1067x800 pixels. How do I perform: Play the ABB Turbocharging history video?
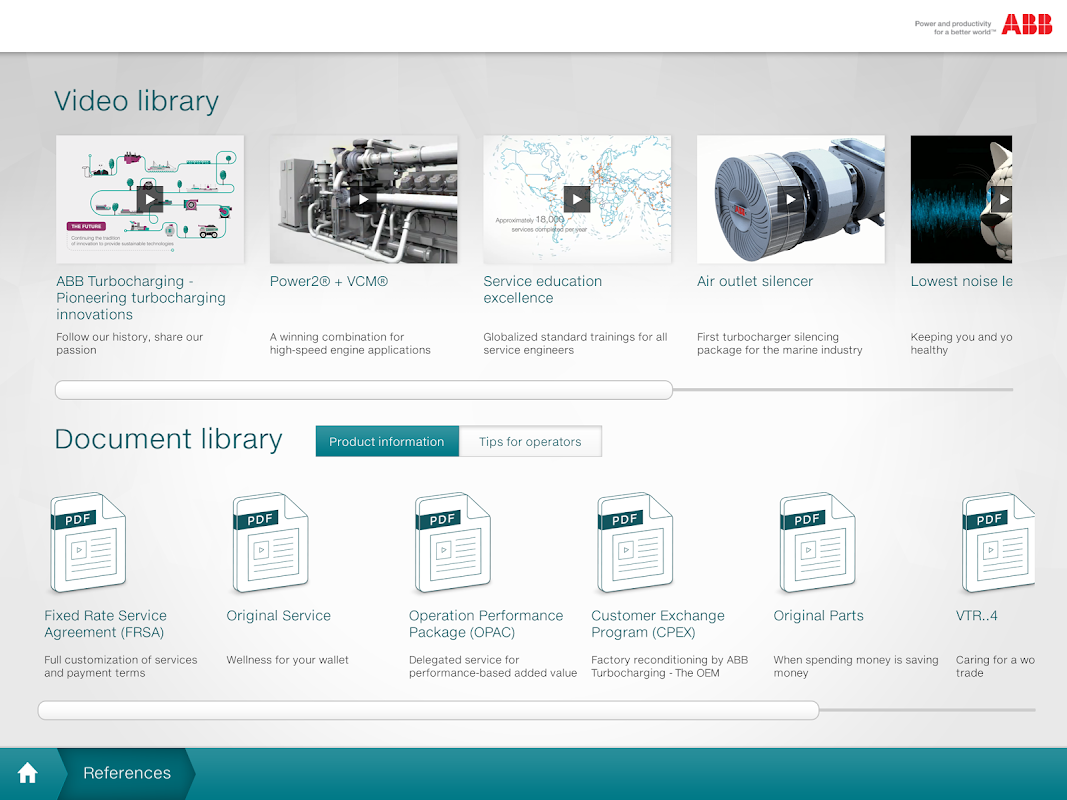click(x=150, y=199)
